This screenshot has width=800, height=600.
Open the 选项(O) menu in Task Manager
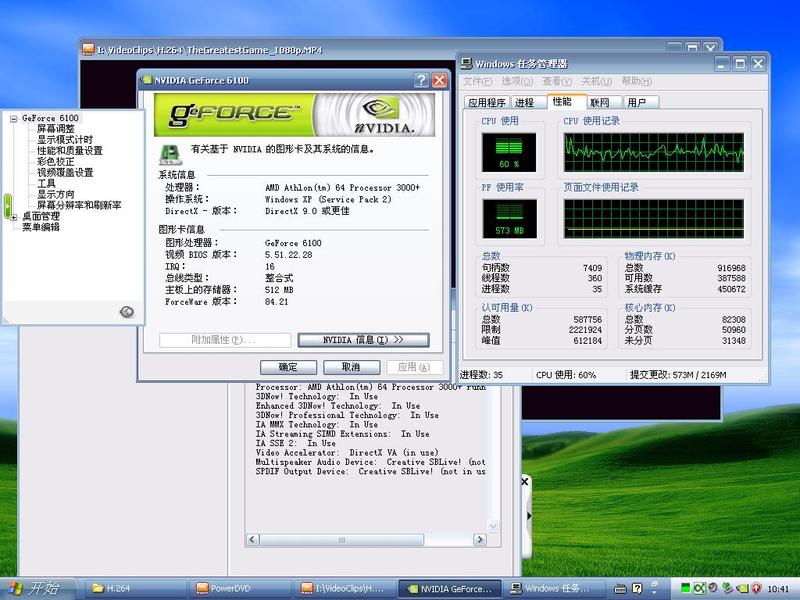(517, 82)
